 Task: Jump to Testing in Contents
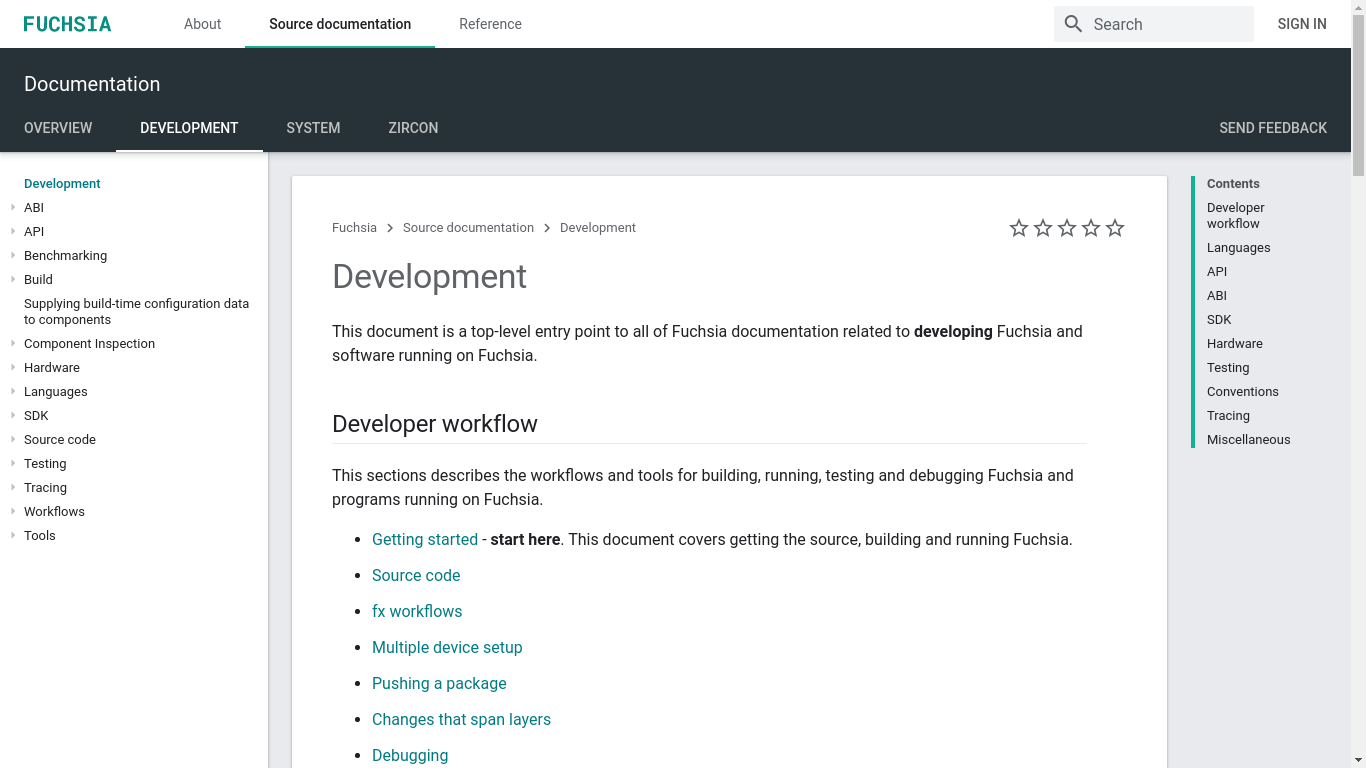coord(1228,368)
